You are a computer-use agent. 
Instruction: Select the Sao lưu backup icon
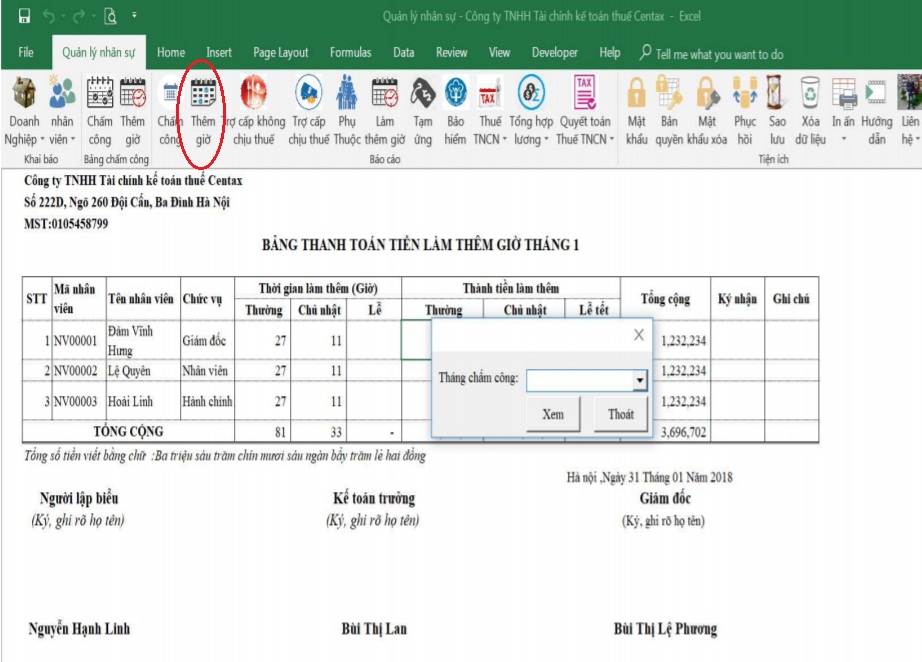(776, 95)
